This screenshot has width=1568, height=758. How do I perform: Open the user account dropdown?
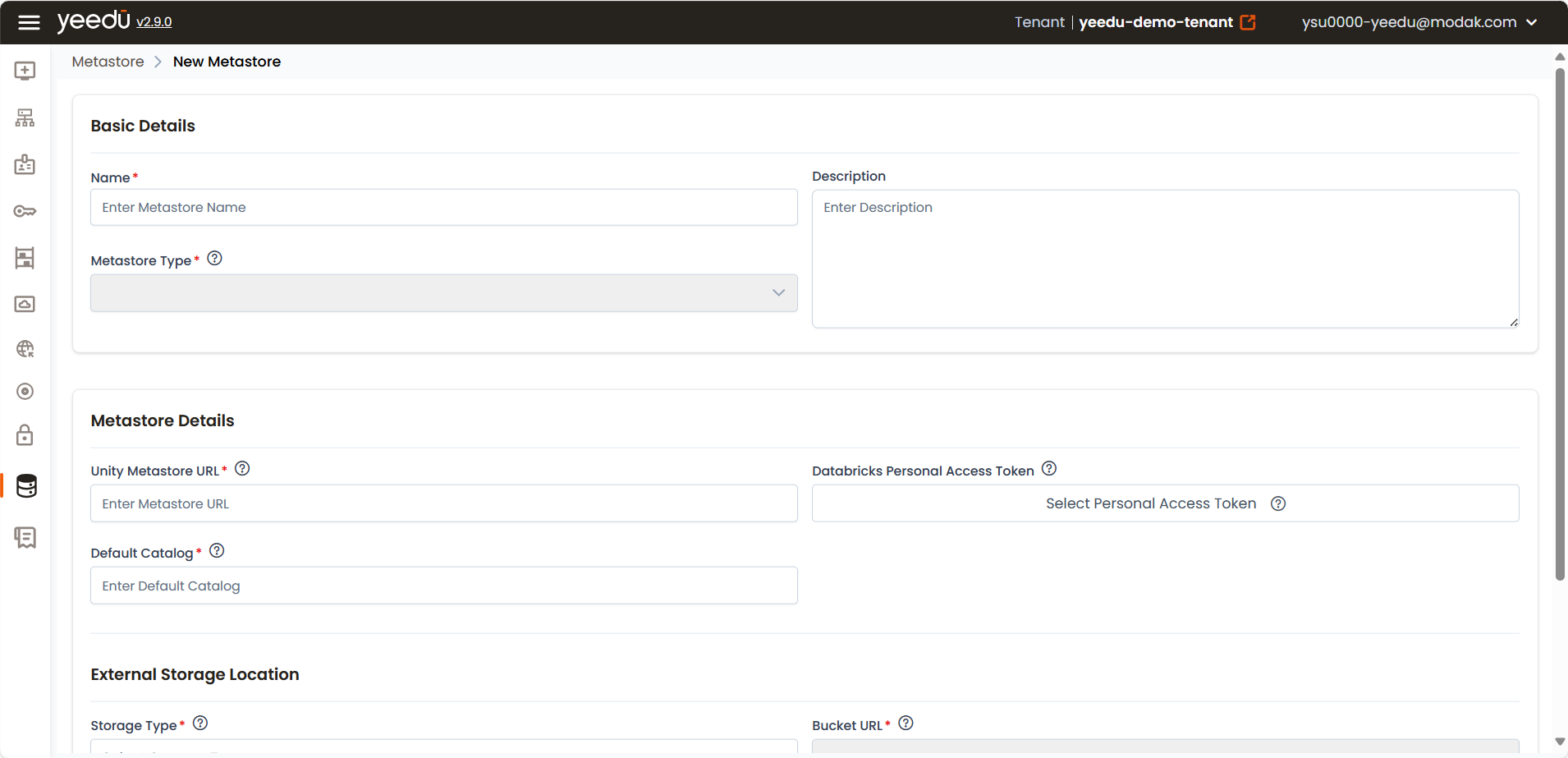click(x=1419, y=22)
